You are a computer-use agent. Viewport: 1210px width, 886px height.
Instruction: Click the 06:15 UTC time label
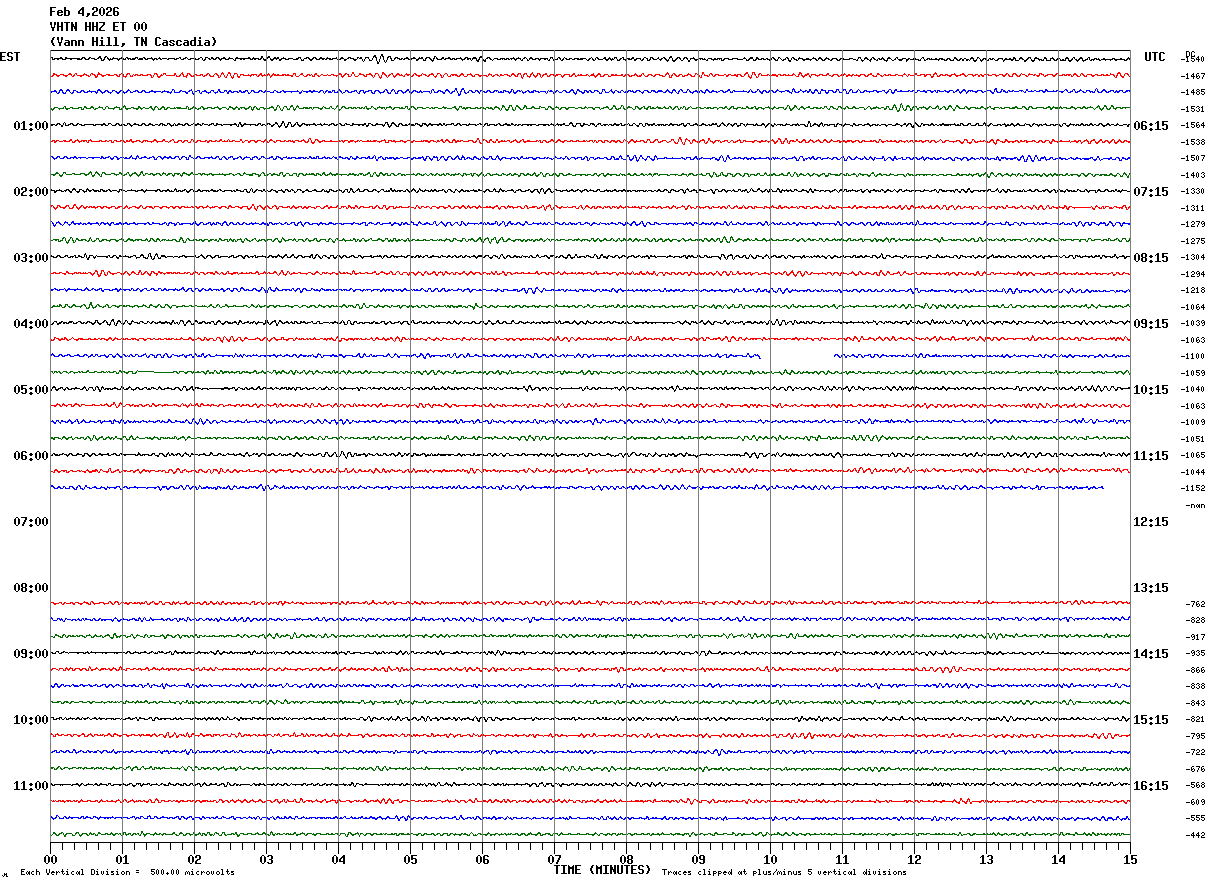click(1151, 126)
